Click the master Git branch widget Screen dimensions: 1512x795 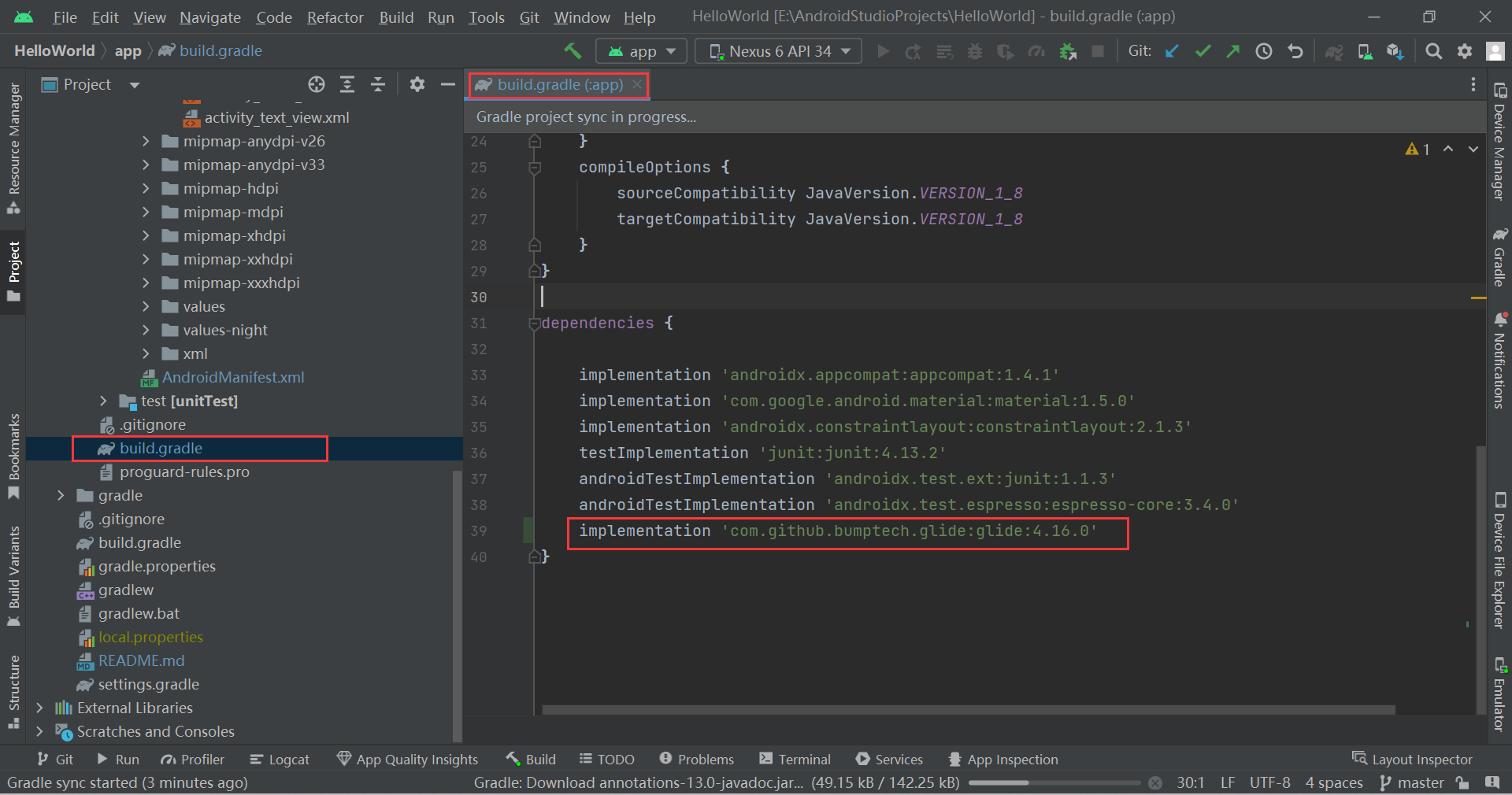point(1411,783)
